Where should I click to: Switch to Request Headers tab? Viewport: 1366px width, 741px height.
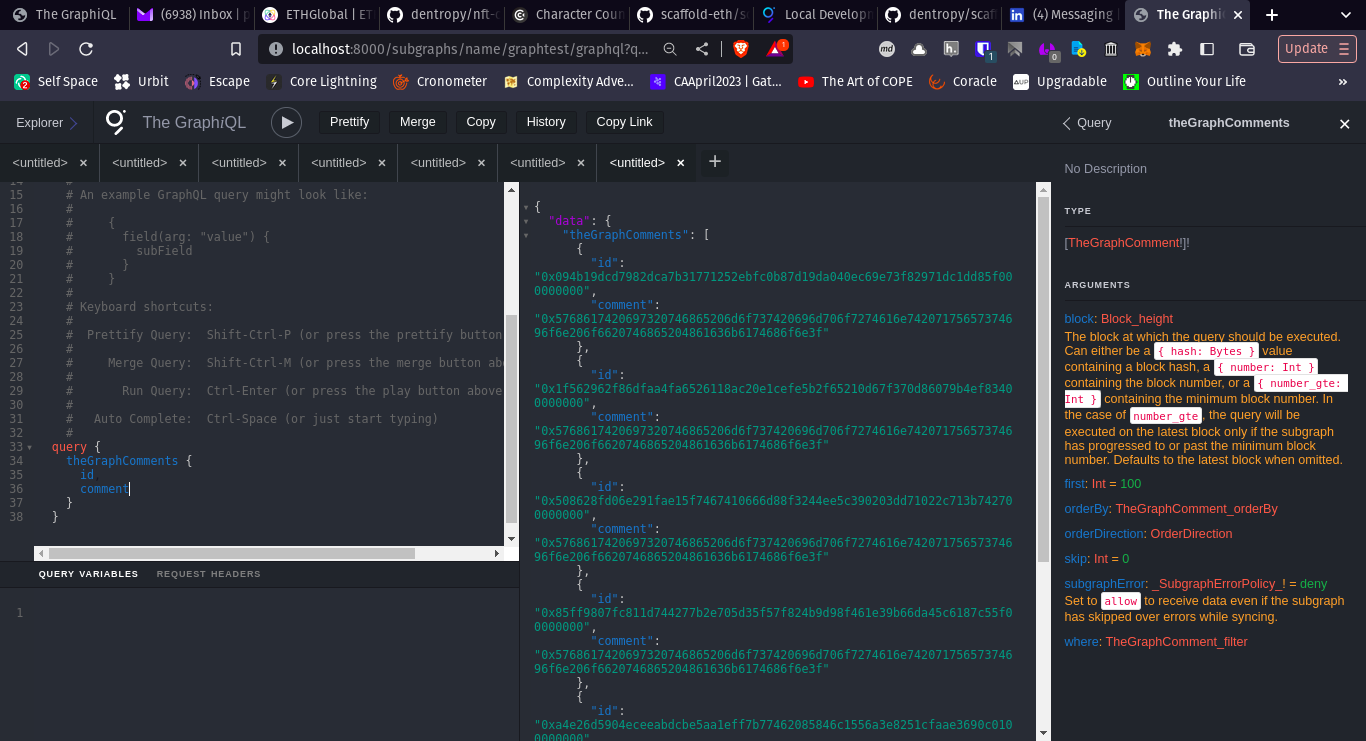pyautogui.click(x=208, y=574)
